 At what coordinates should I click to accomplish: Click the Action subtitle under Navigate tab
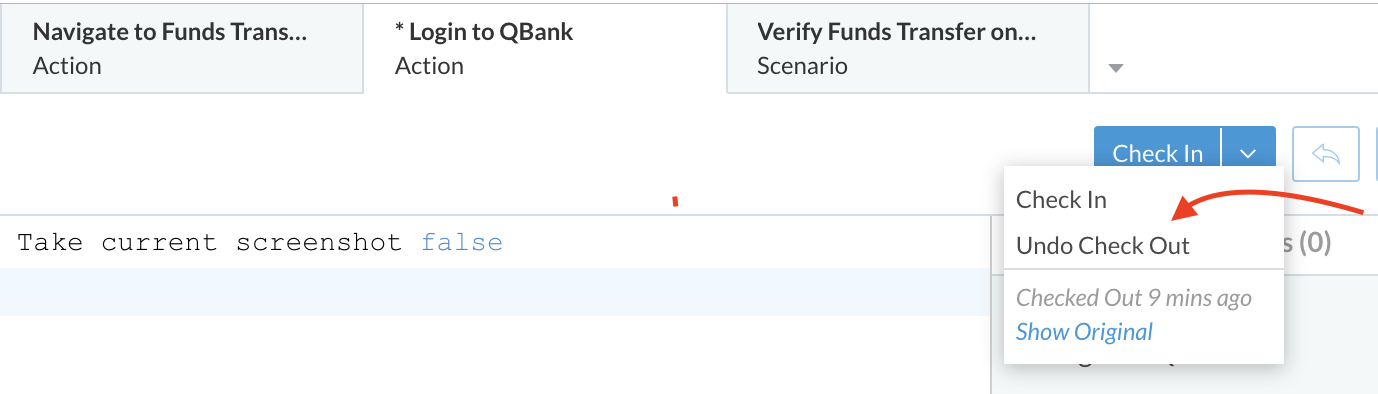click(67, 66)
